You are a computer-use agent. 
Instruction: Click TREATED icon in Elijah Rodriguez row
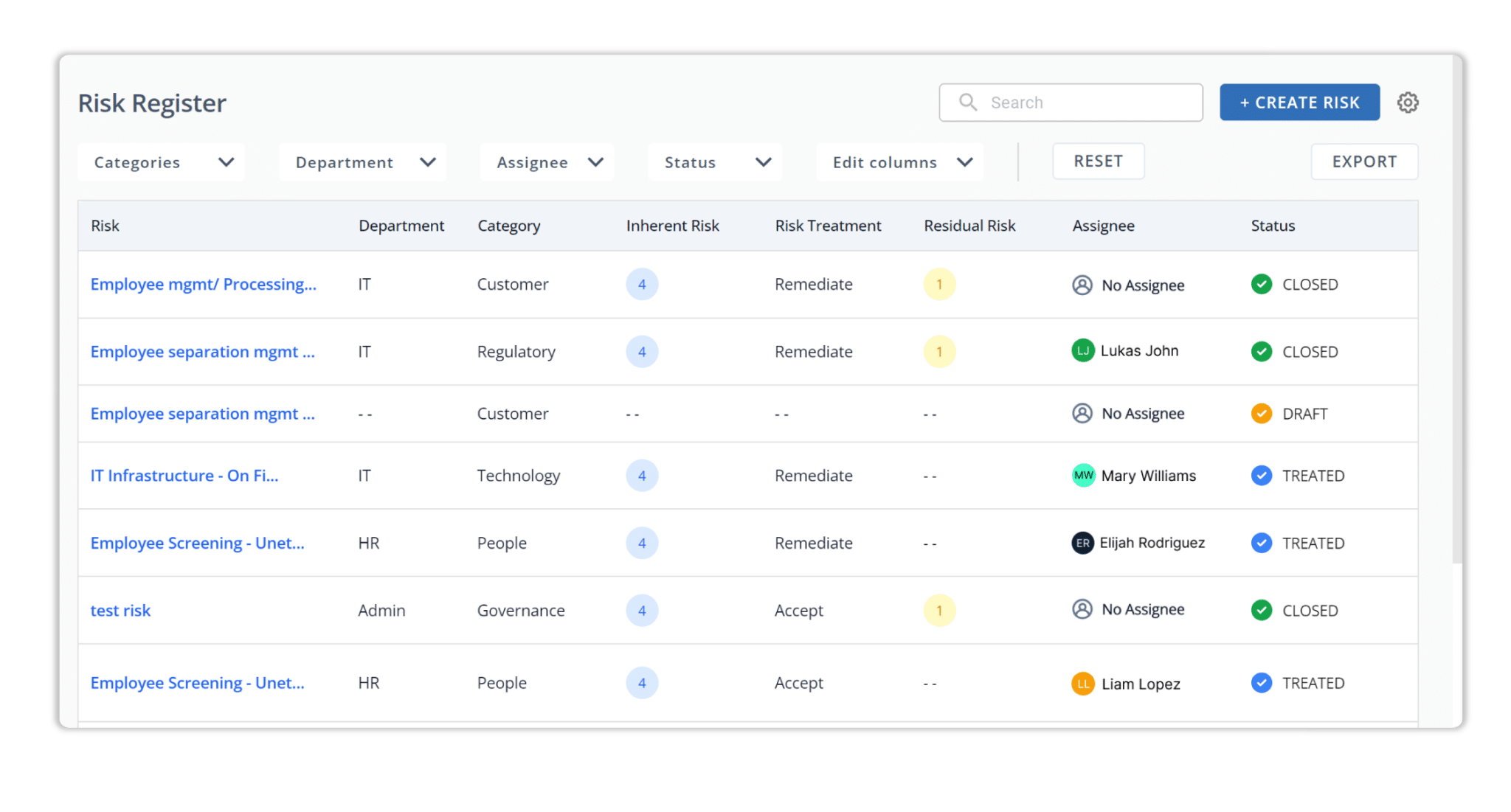tap(1262, 544)
